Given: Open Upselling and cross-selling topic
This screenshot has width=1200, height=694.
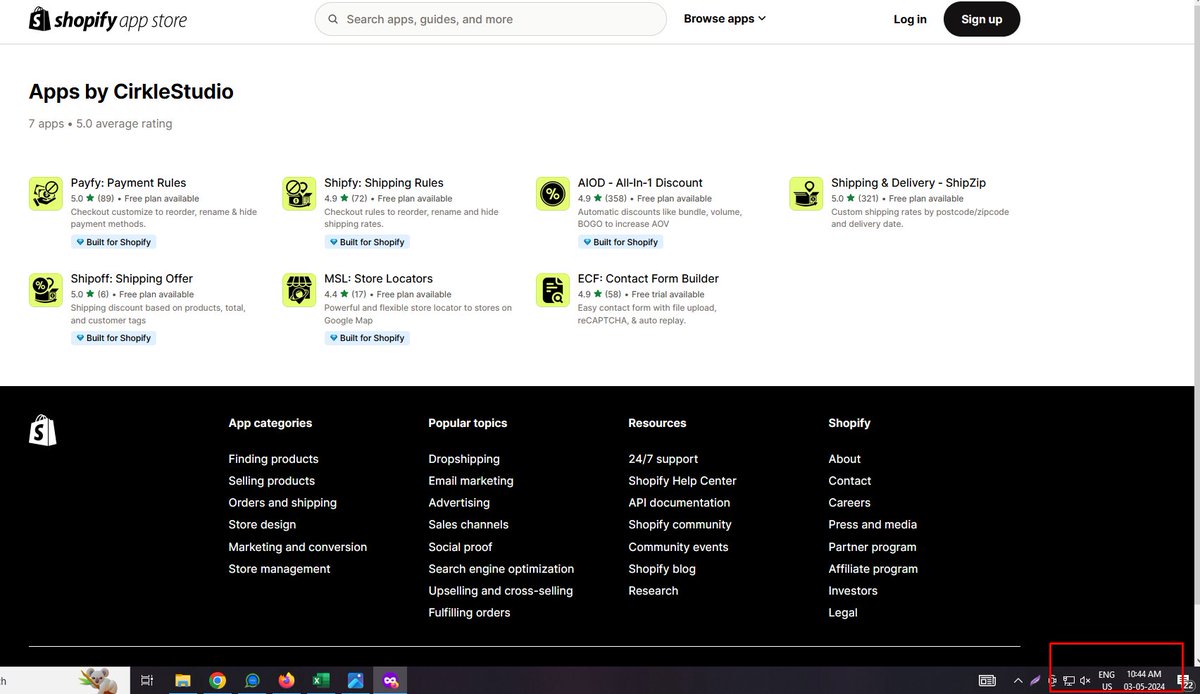Looking at the screenshot, I should point(500,591).
